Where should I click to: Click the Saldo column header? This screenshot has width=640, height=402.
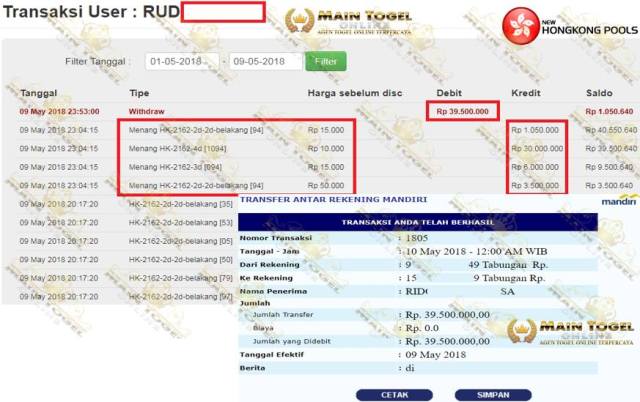[599, 93]
